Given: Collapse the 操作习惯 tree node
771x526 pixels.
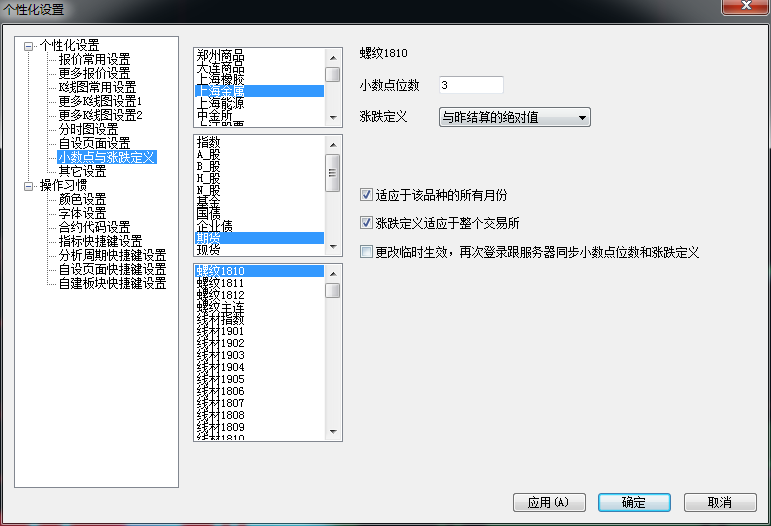Looking at the screenshot, I should pyautogui.click(x=28, y=185).
